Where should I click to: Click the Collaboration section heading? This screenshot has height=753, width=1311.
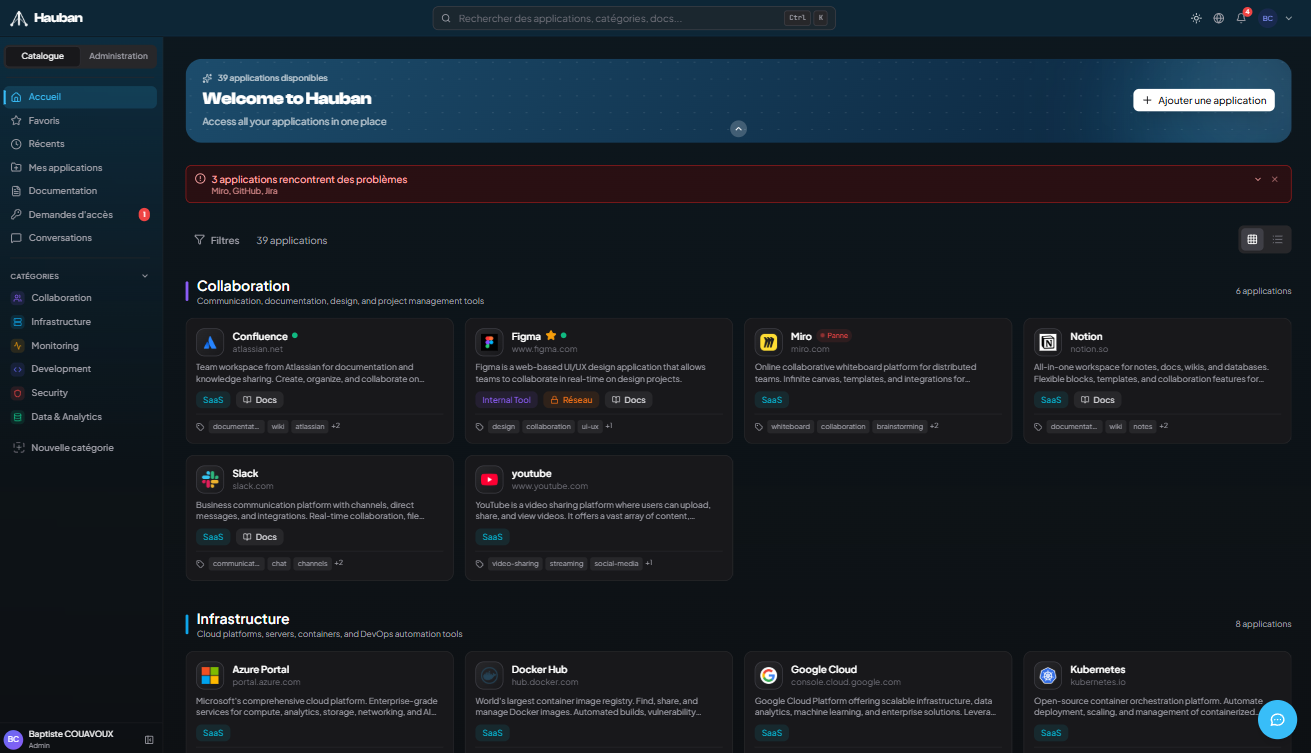tap(243, 286)
